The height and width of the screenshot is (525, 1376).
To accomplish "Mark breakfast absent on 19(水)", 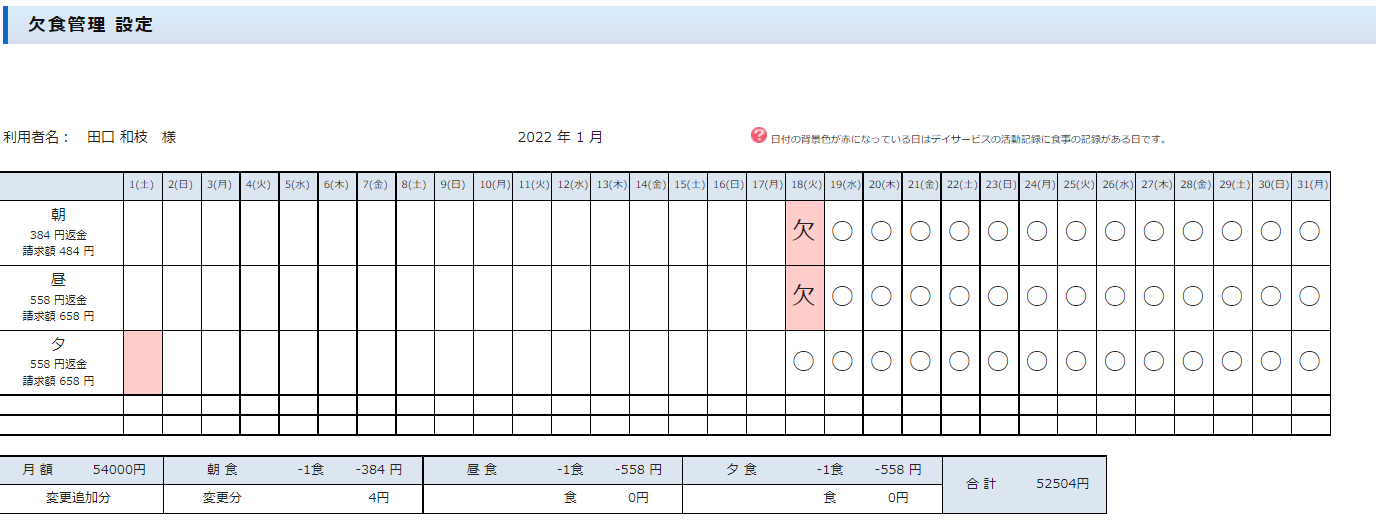I will pyautogui.click(x=843, y=232).
